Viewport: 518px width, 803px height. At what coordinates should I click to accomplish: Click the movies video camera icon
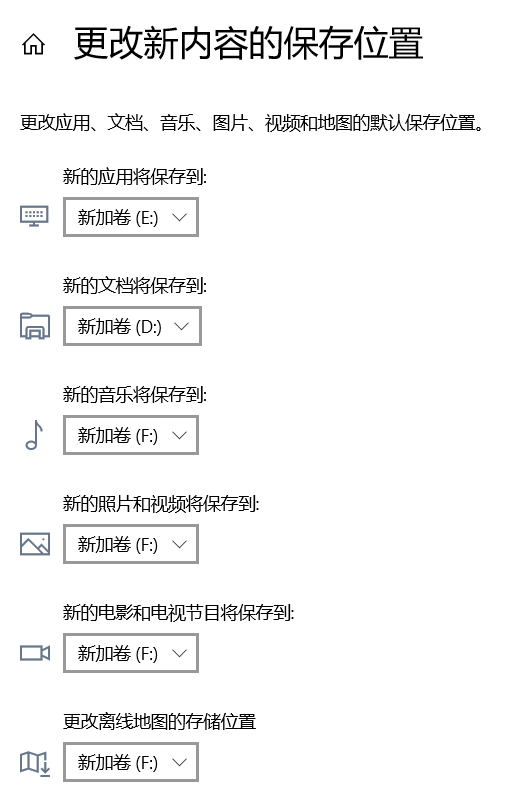pos(35,653)
